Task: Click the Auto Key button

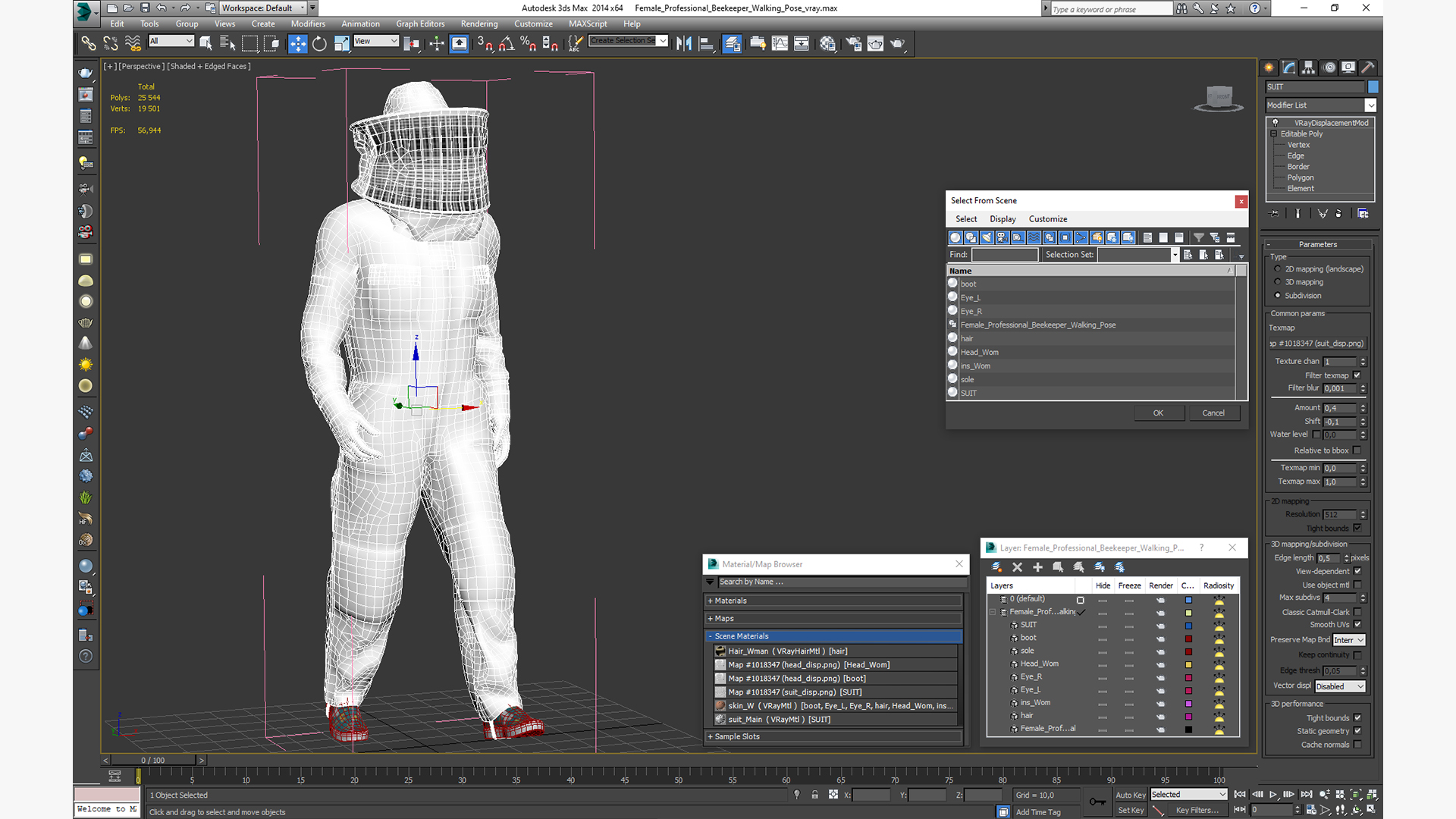Action: pos(1130,795)
